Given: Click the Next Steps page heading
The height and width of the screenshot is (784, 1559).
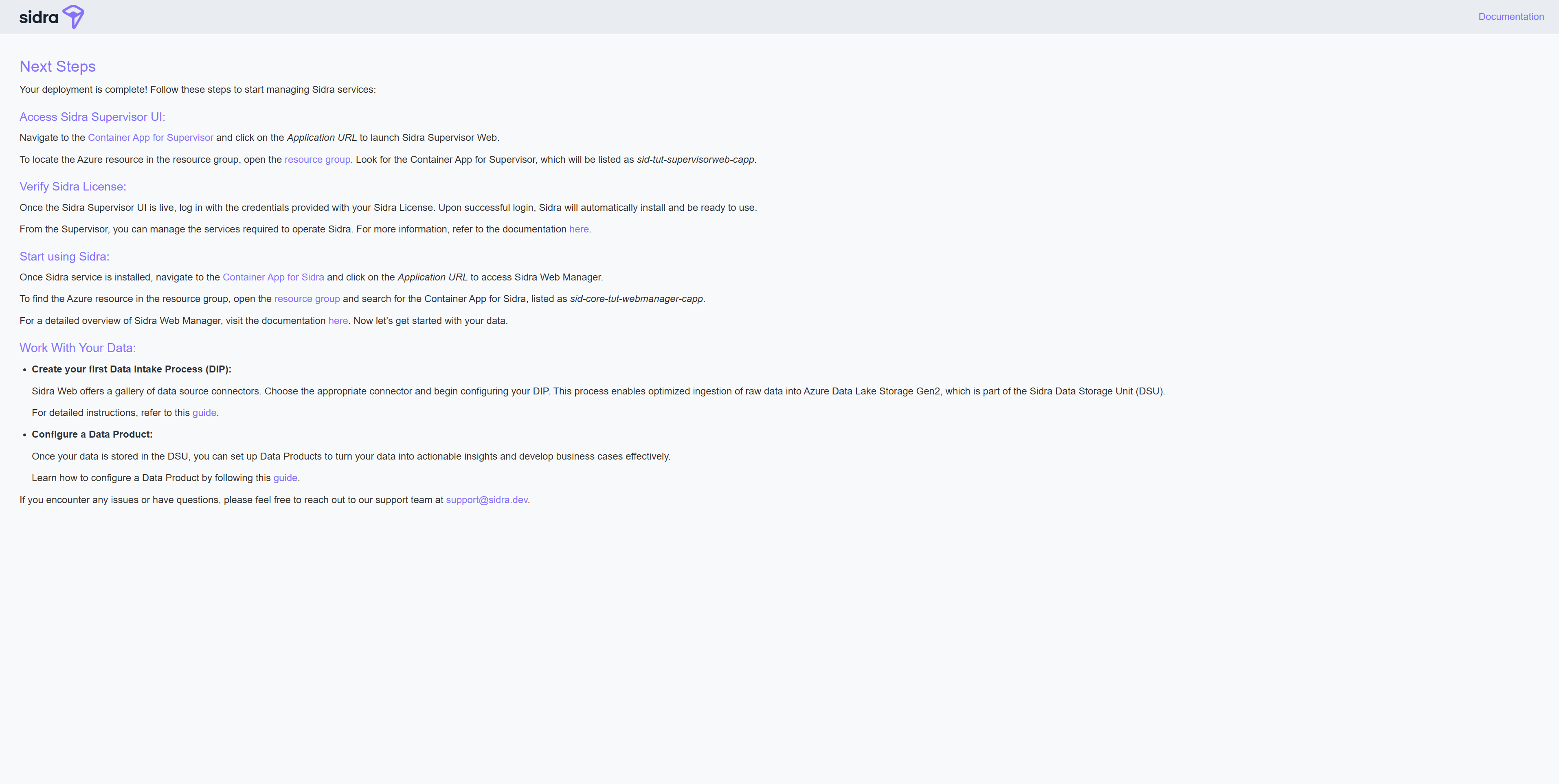Looking at the screenshot, I should click(57, 66).
